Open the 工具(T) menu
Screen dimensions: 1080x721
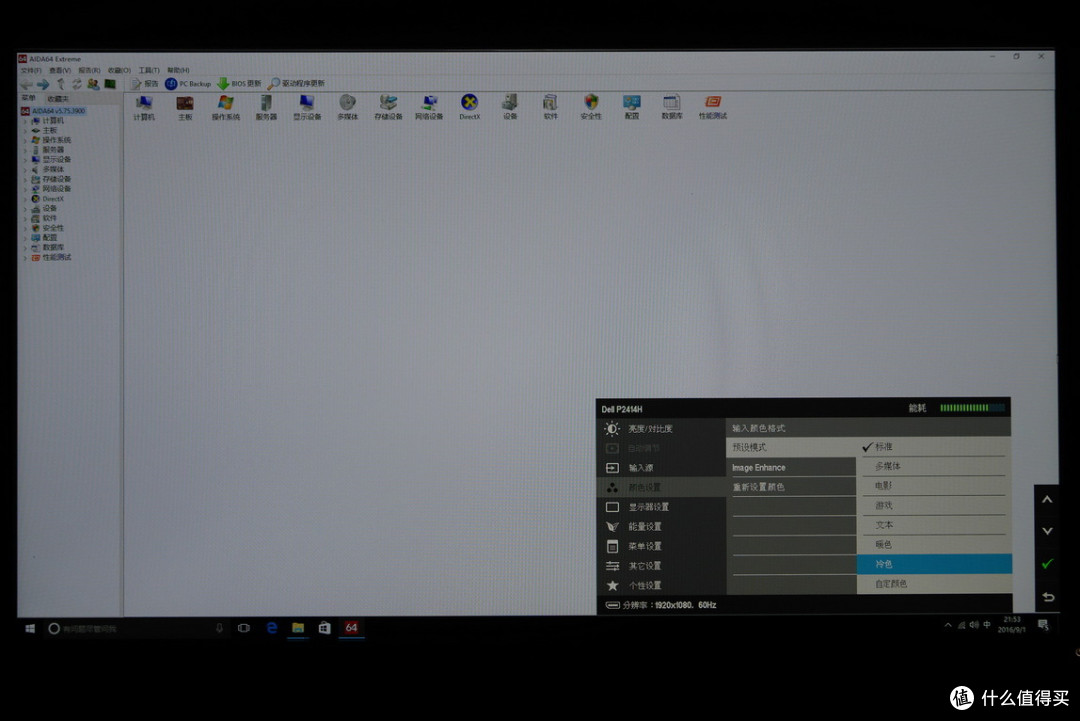(149, 70)
